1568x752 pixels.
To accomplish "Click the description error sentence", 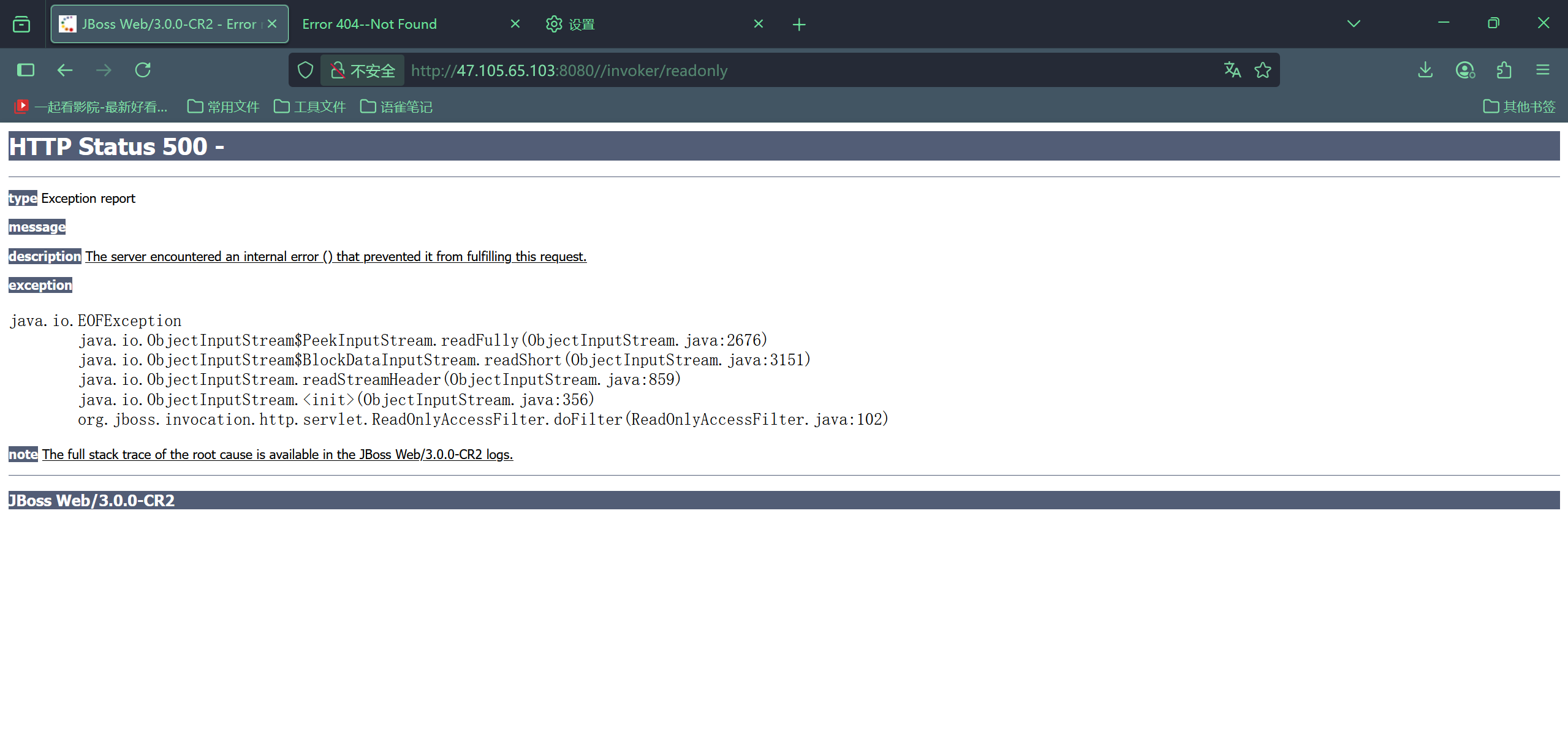I will (x=336, y=257).
